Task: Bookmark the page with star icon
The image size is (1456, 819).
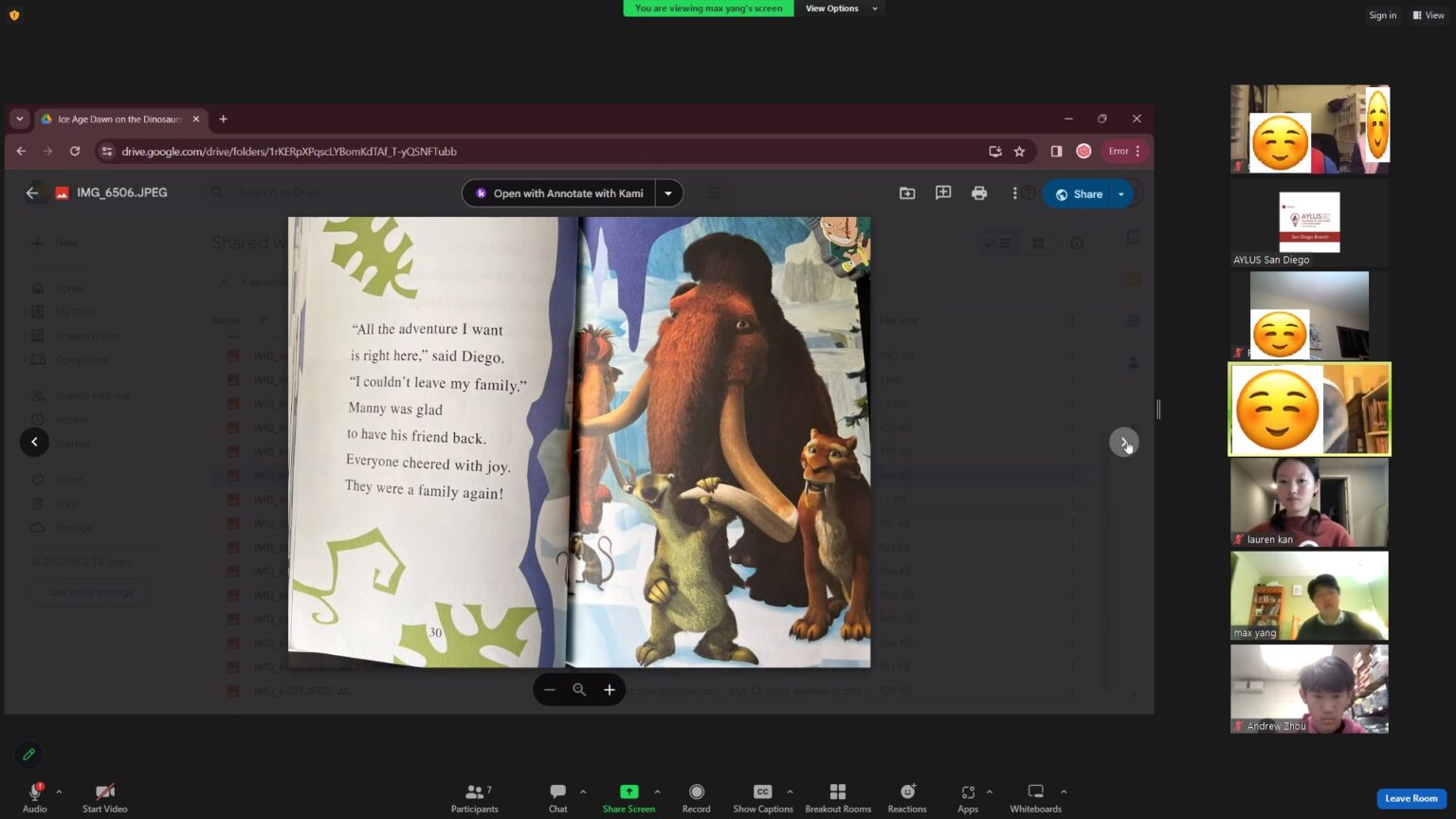Action: pos(1019,151)
